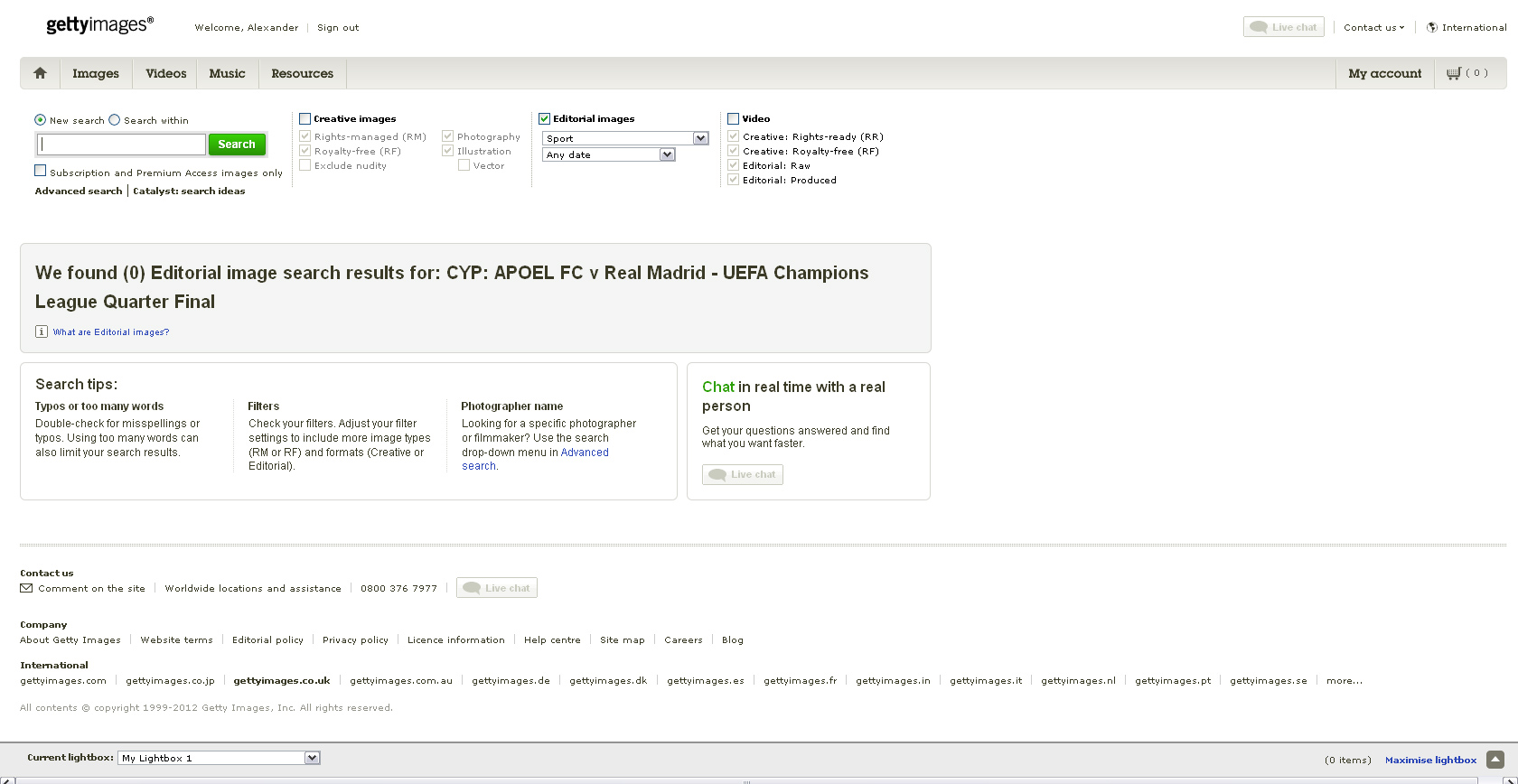The width and height of the screenshot is (1518, 784).
Task: Open Blog link in footer
Action: tap(733, 639)
